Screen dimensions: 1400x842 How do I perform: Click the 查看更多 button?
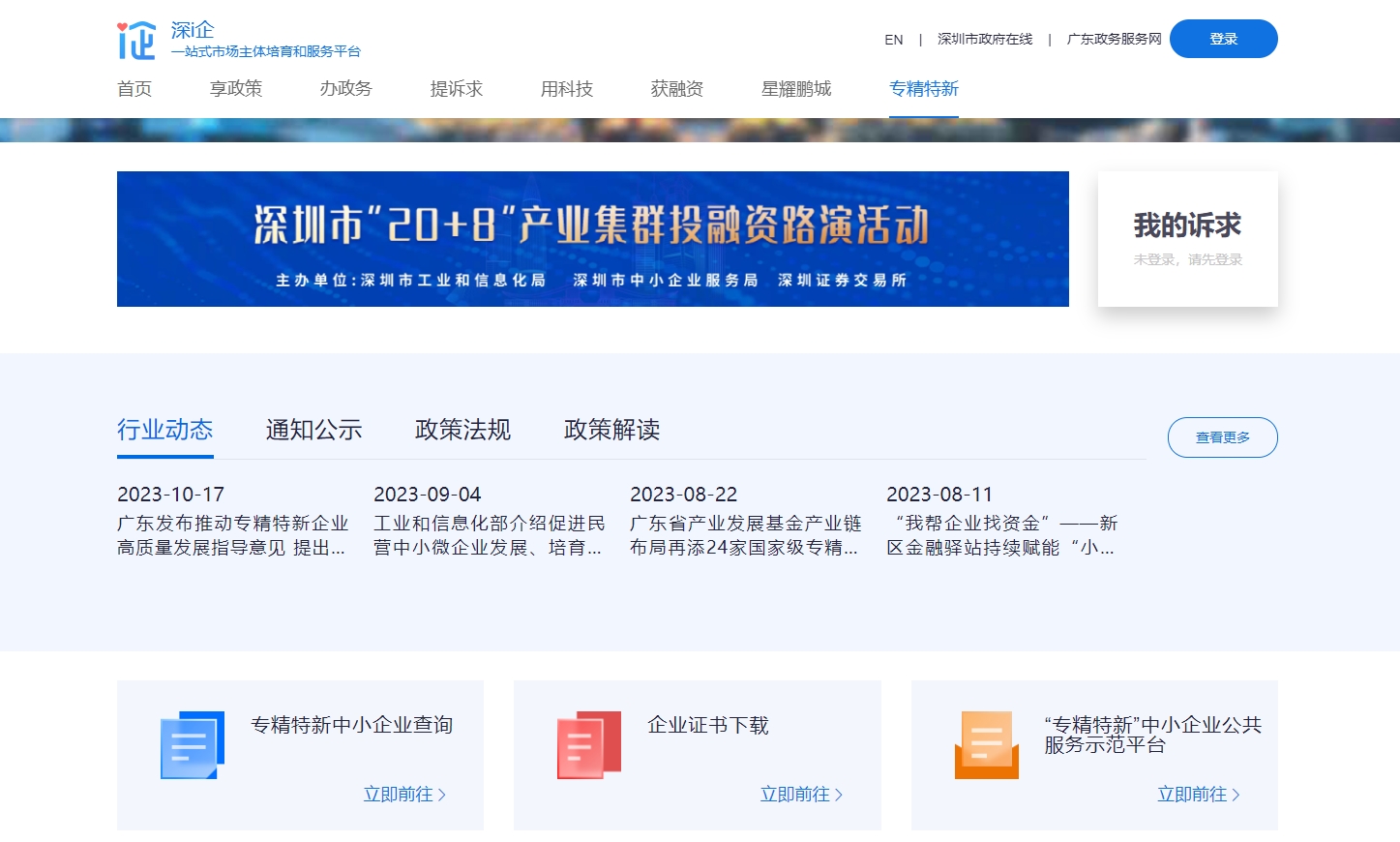pyautogui.click(x=1222, y=437)
